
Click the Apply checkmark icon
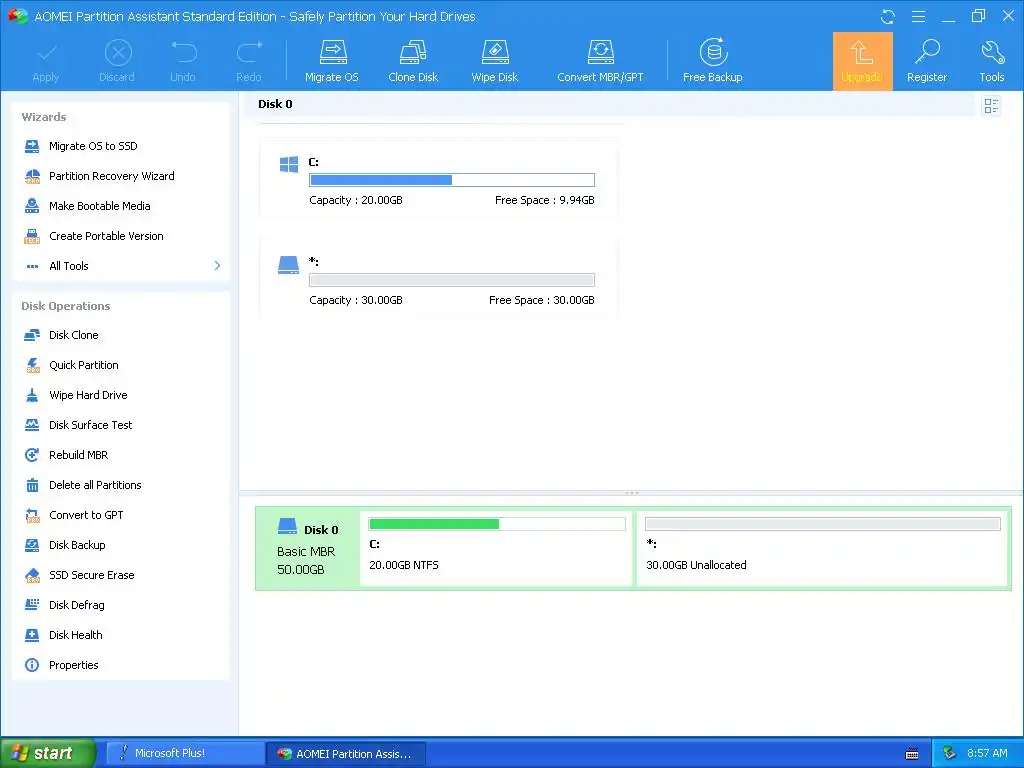click(46, 54)
